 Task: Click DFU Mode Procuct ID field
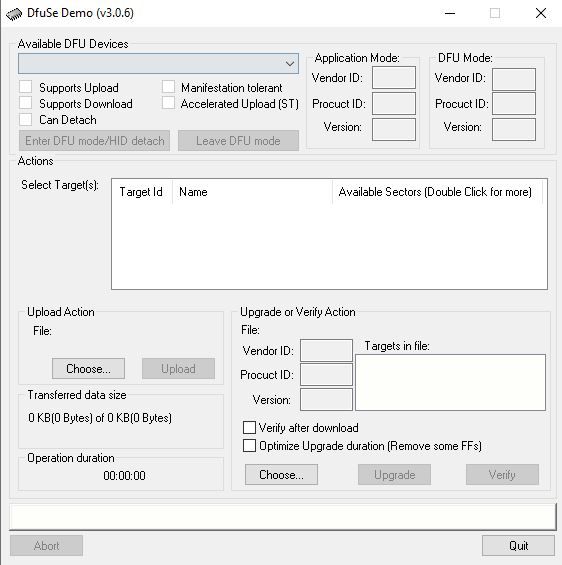(514, 103)
